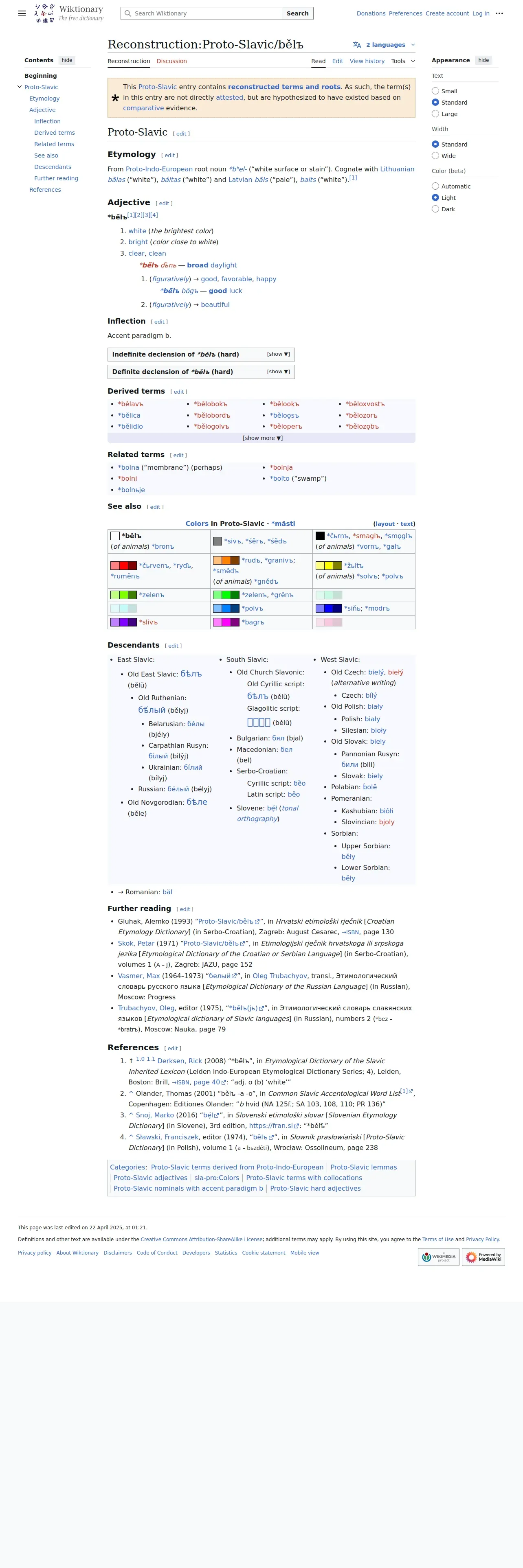Screen dimensions: 523x1568
Task: Click the up-arrow backlink in reference 1
Action: tap(131, 1061)
